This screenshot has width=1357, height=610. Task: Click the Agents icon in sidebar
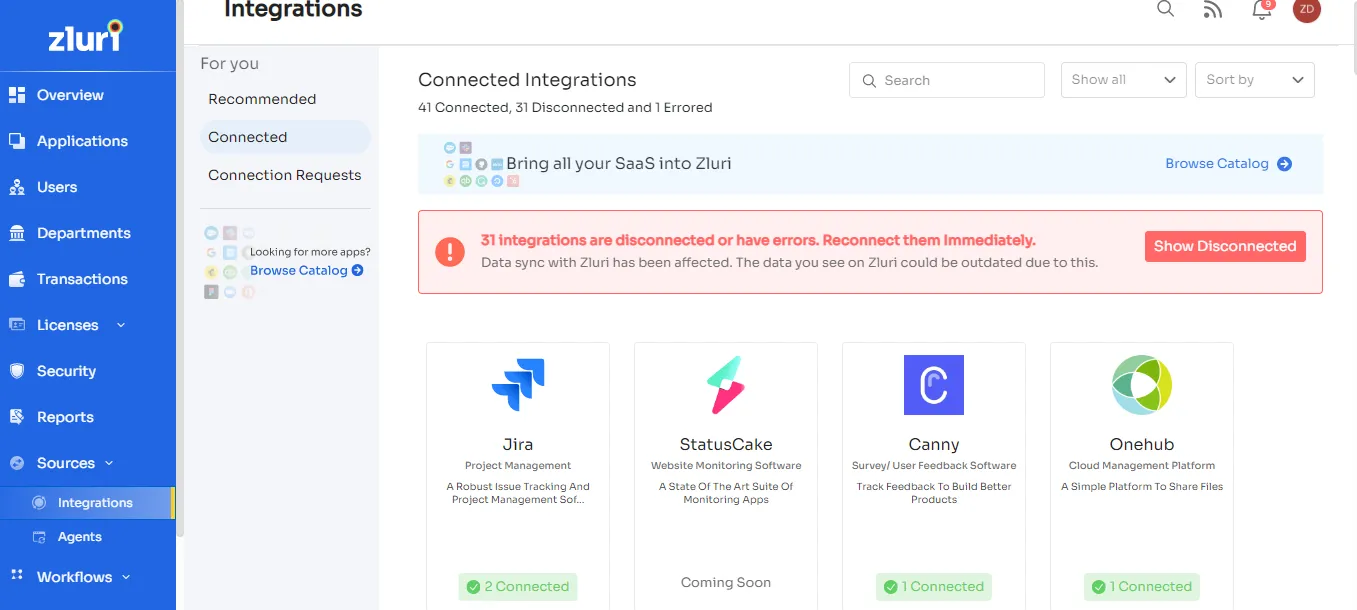pos(39,537)
